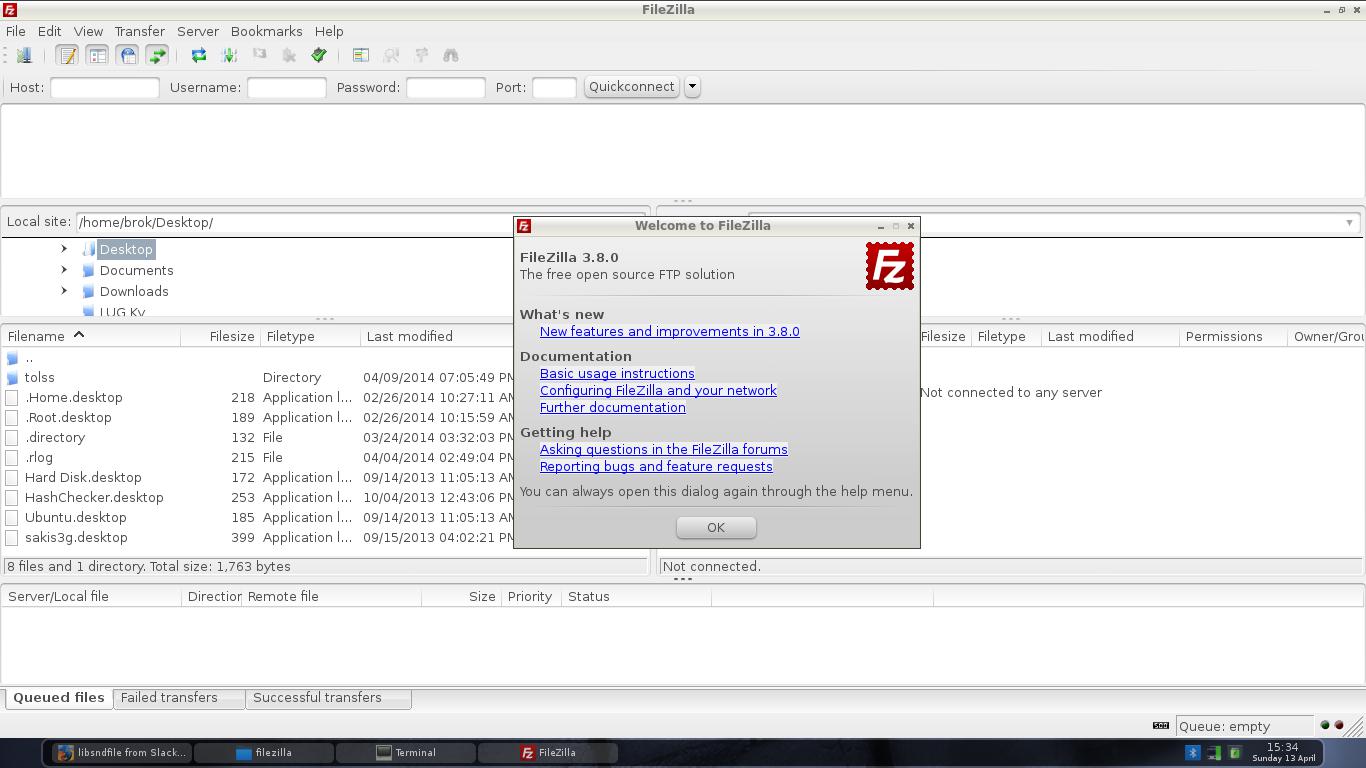1366x768 pixels.
Task: Click the refresh file lists icon
Action: click(x=198, y=55)
